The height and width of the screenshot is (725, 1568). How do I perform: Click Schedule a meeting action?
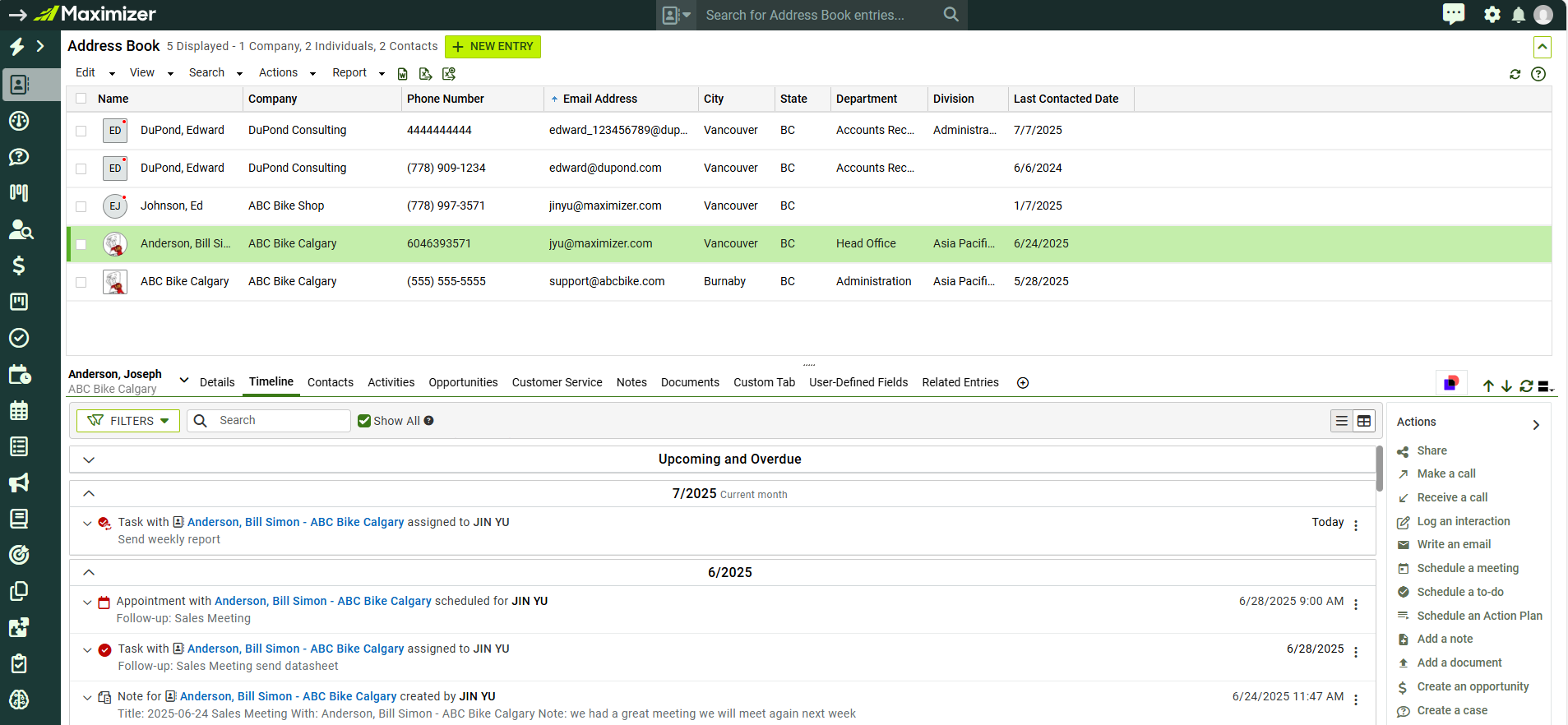1468,568
